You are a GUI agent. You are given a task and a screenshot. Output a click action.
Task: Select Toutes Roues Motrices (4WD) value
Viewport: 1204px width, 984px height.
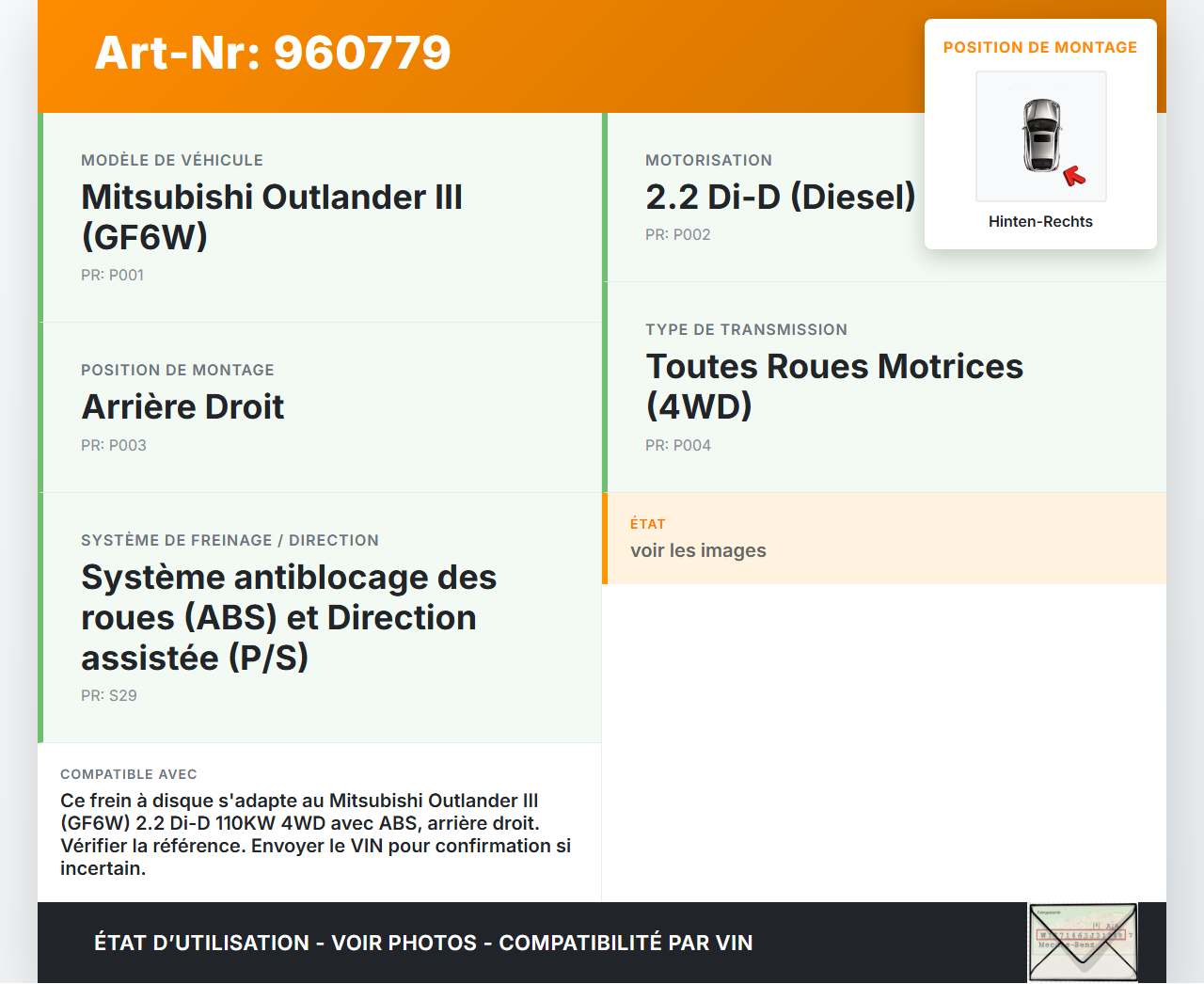coord(833,386)
